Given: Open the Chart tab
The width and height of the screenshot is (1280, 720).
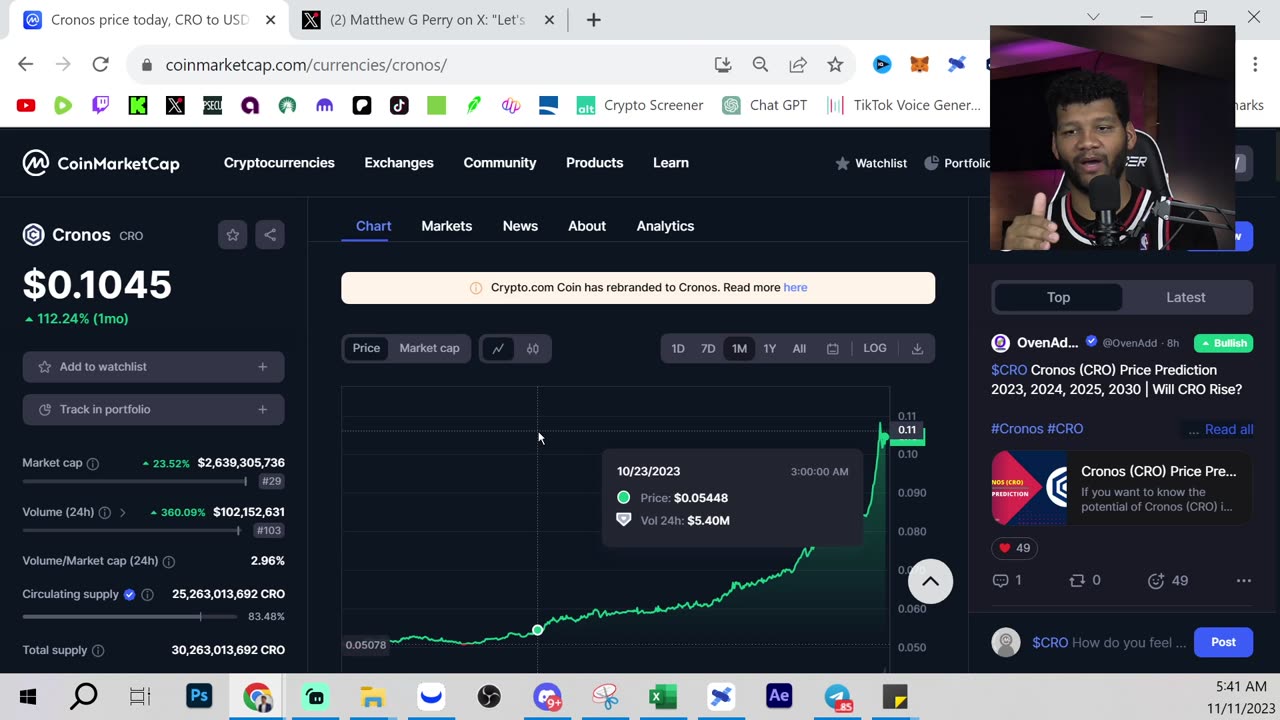Looking at the screenshot, I should pos(374,226).
